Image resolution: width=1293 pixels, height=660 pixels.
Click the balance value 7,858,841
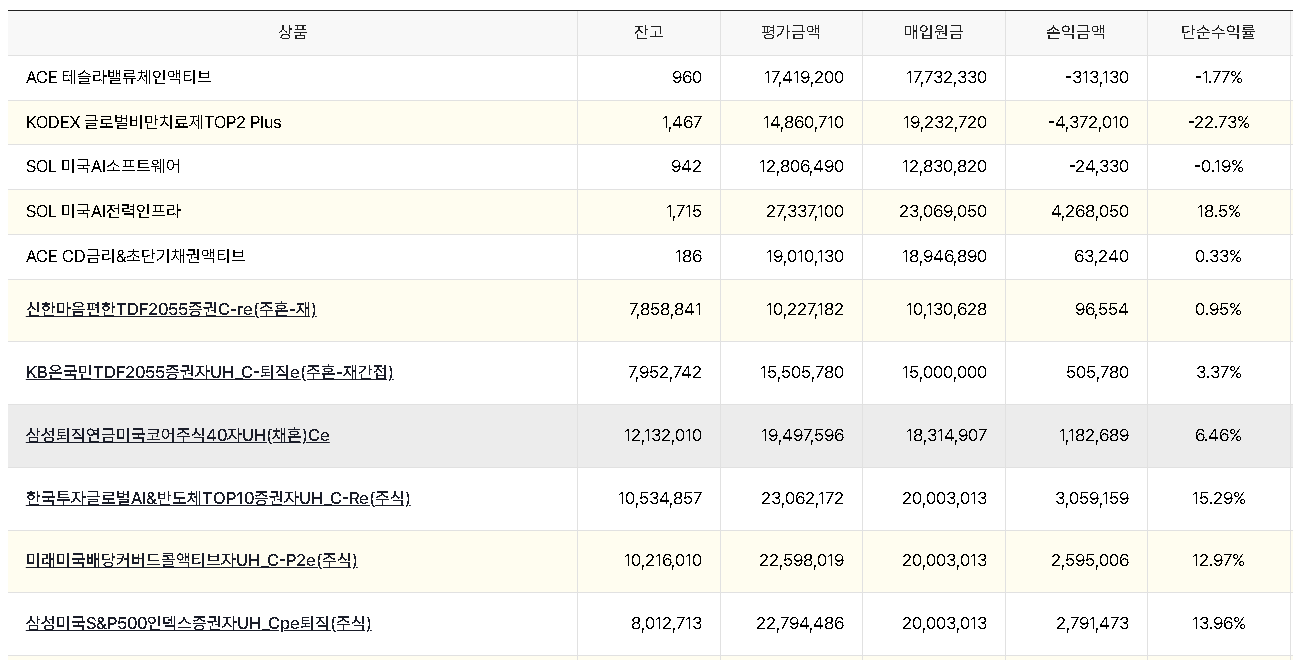pyautogui.click(x=666, y=310)
